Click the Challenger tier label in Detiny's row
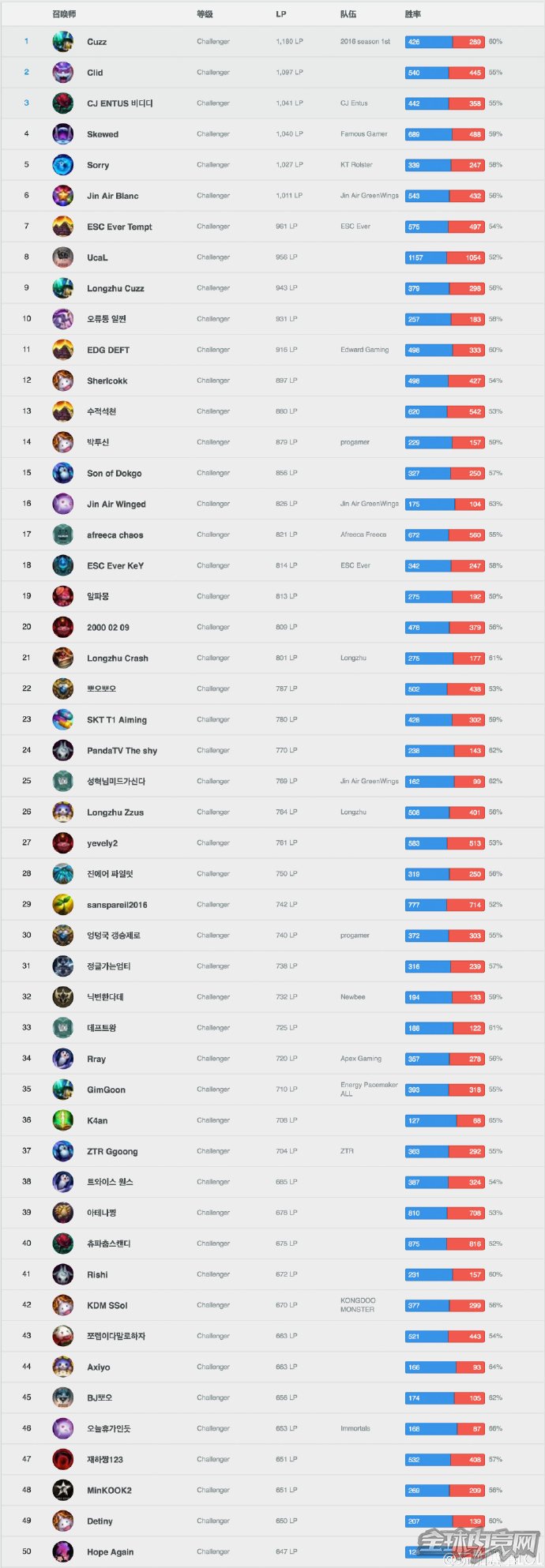 [213, 1521]
